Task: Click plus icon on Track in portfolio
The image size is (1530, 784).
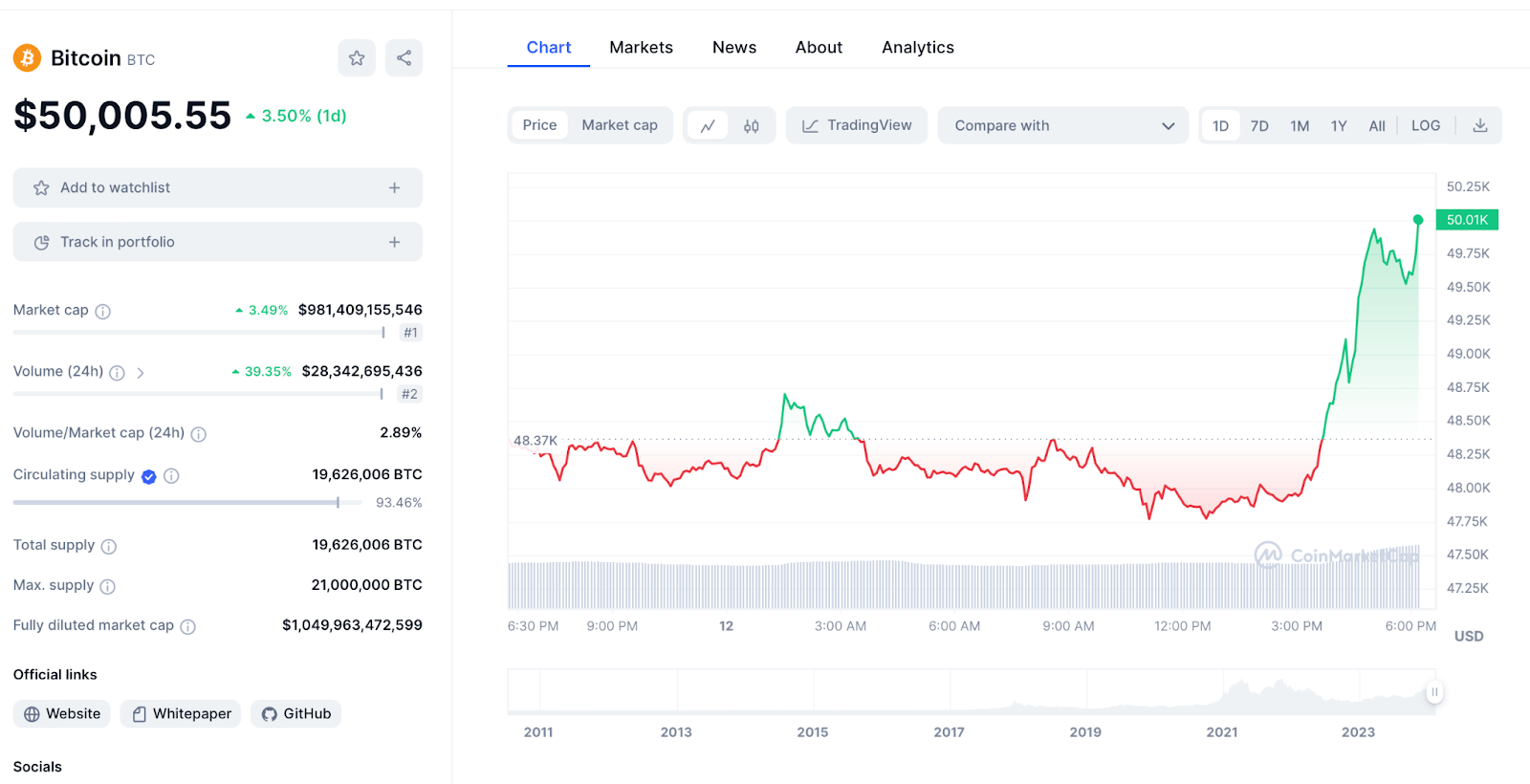Action: coord(394,243)
